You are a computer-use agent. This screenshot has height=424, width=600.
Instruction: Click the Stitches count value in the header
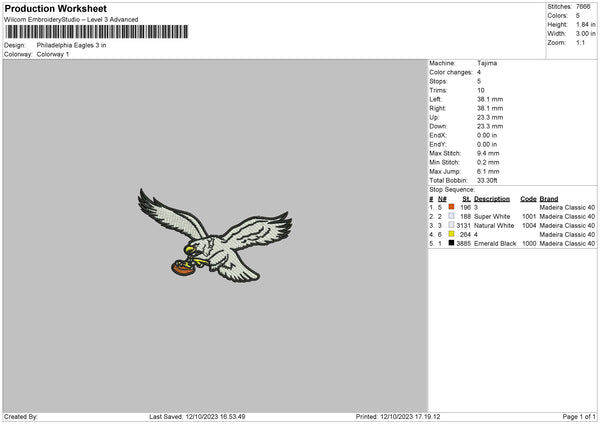[x=583, y=7]
